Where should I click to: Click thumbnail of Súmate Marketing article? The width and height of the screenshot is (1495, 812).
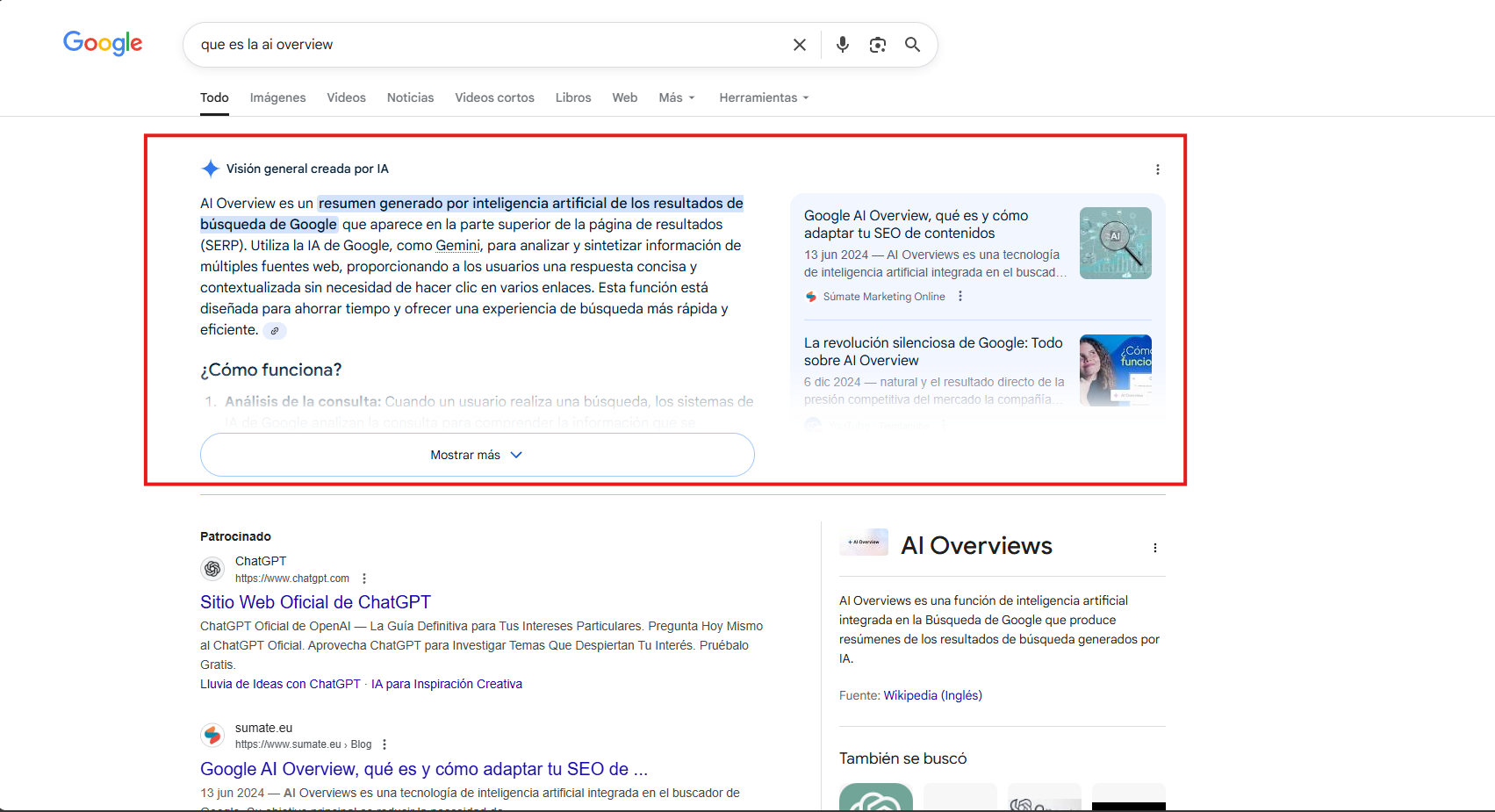click(1116, 243)
